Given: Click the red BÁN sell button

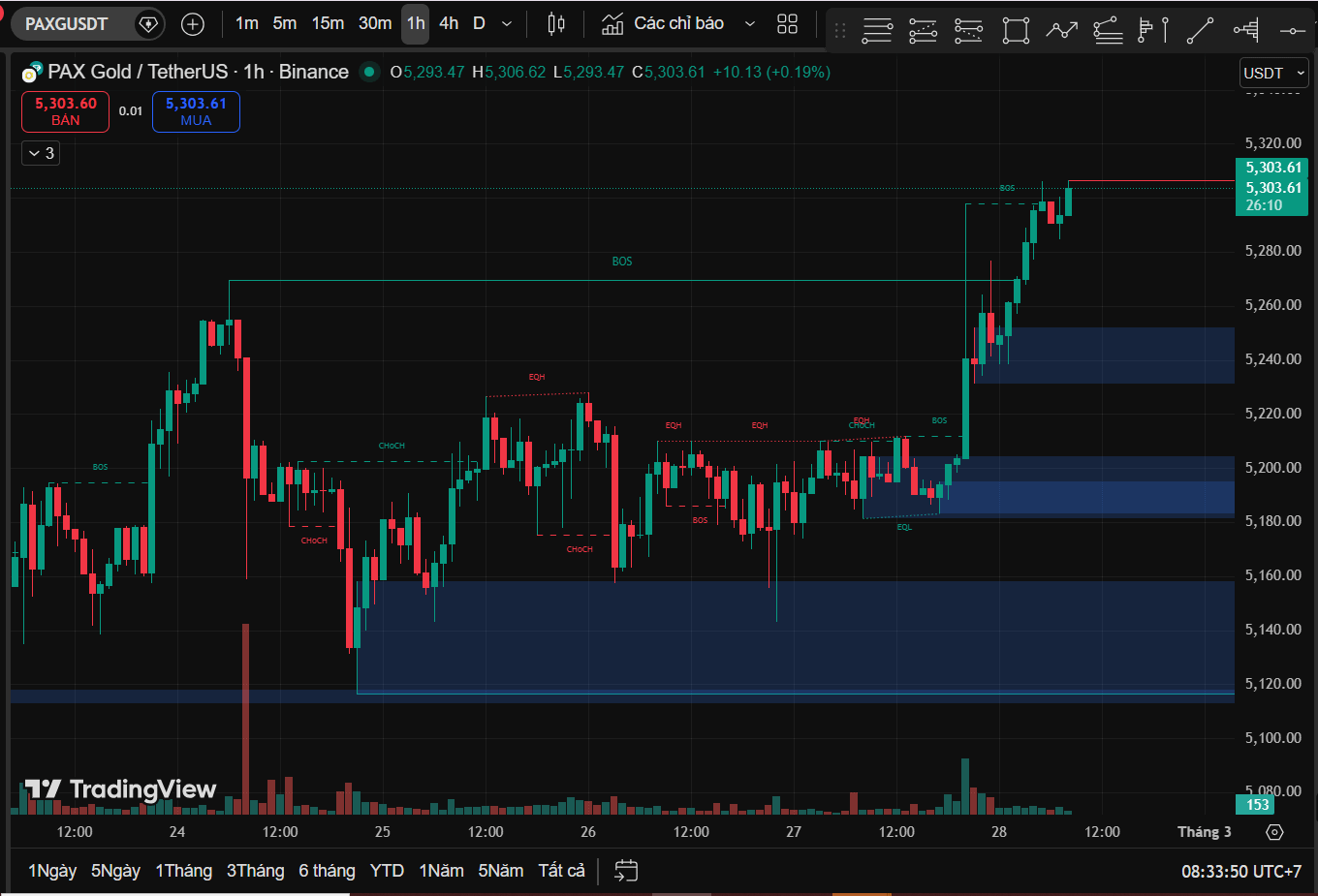Looking at the screenshot, I should pyautogui.click(x=66, y=111).
